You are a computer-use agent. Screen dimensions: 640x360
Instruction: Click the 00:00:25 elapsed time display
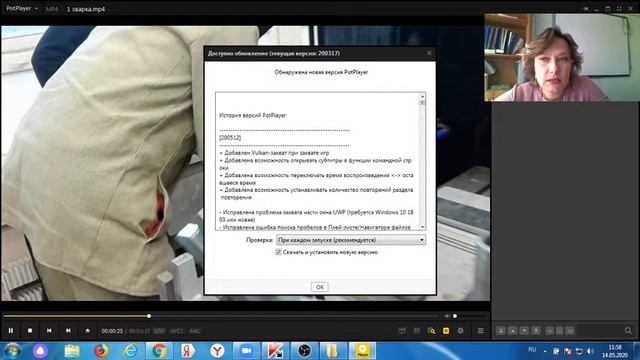[x=112, y=331]
